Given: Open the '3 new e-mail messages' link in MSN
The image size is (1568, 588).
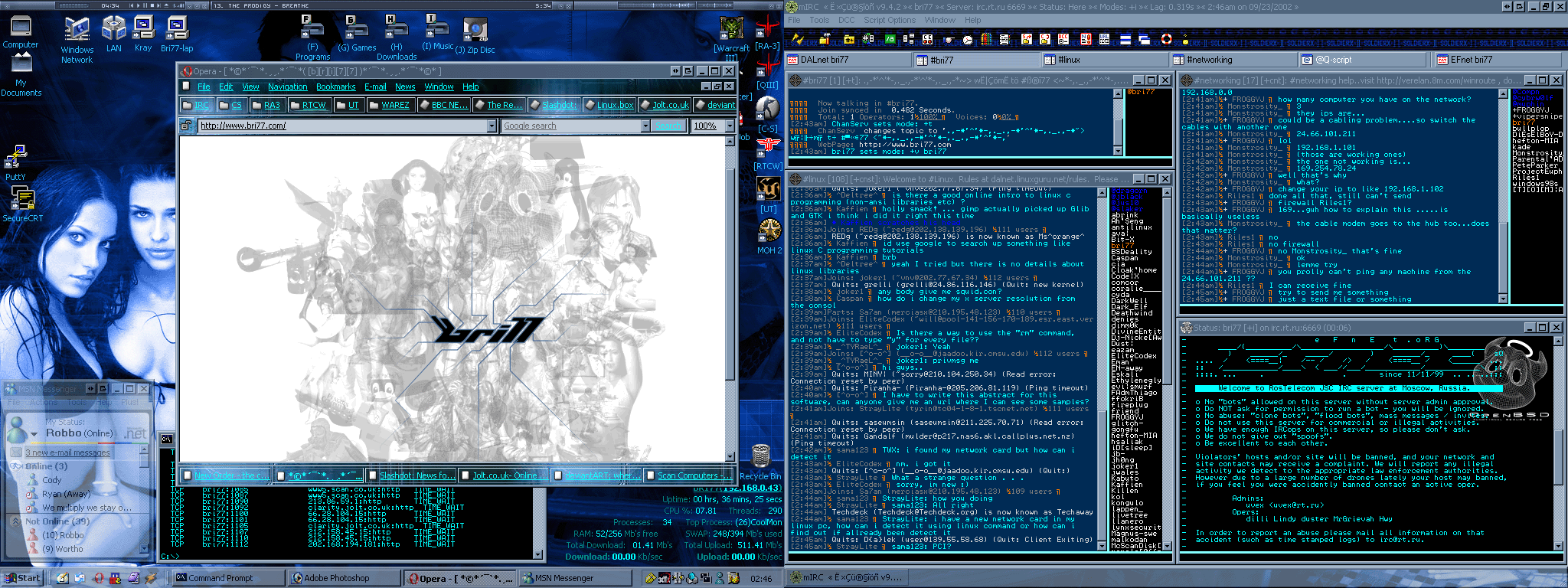Looking at the screenshot, I should 67,452.
